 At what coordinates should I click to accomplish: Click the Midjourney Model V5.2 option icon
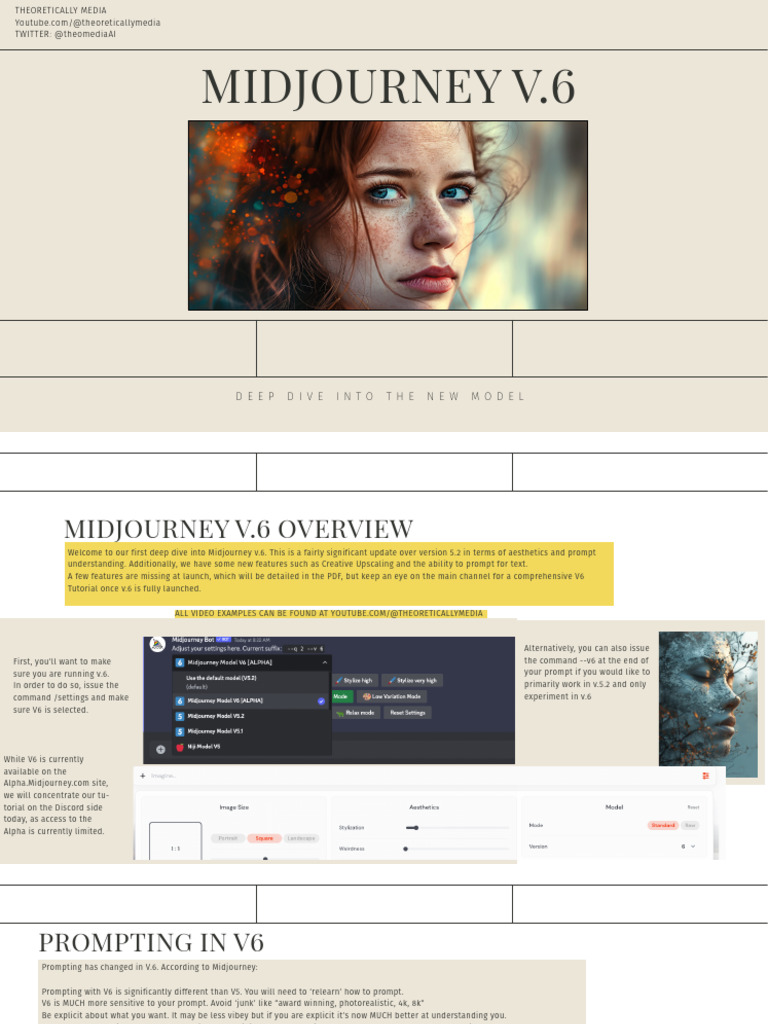pos(180,716)
